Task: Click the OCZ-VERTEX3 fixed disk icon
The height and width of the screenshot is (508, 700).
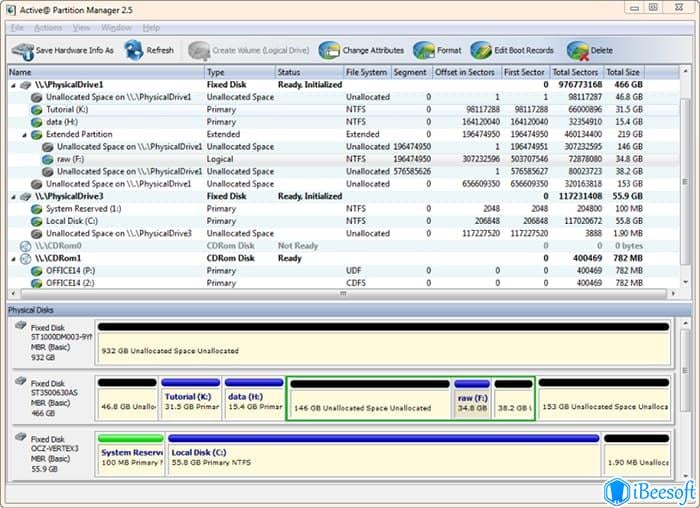Action: pos(21,437)
